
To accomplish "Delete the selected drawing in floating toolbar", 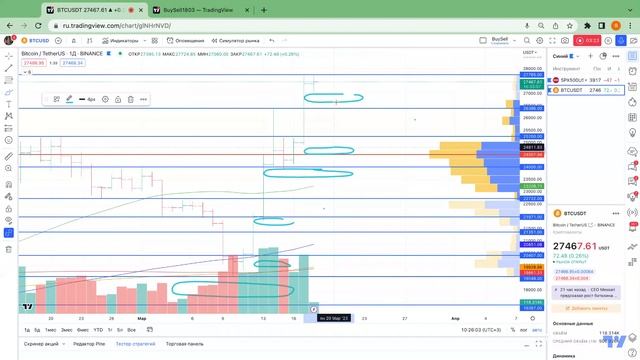I will tap(131, 99).
